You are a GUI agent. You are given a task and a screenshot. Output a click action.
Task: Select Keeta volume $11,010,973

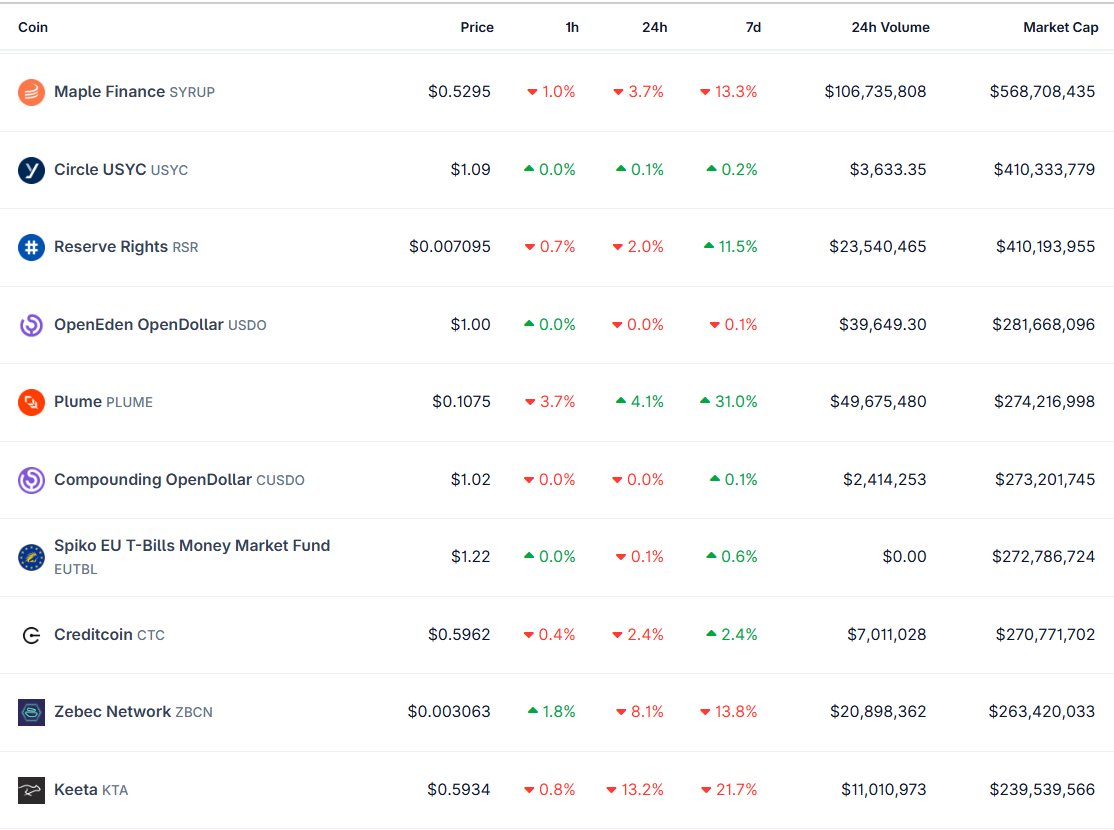[x=884, y=789]
